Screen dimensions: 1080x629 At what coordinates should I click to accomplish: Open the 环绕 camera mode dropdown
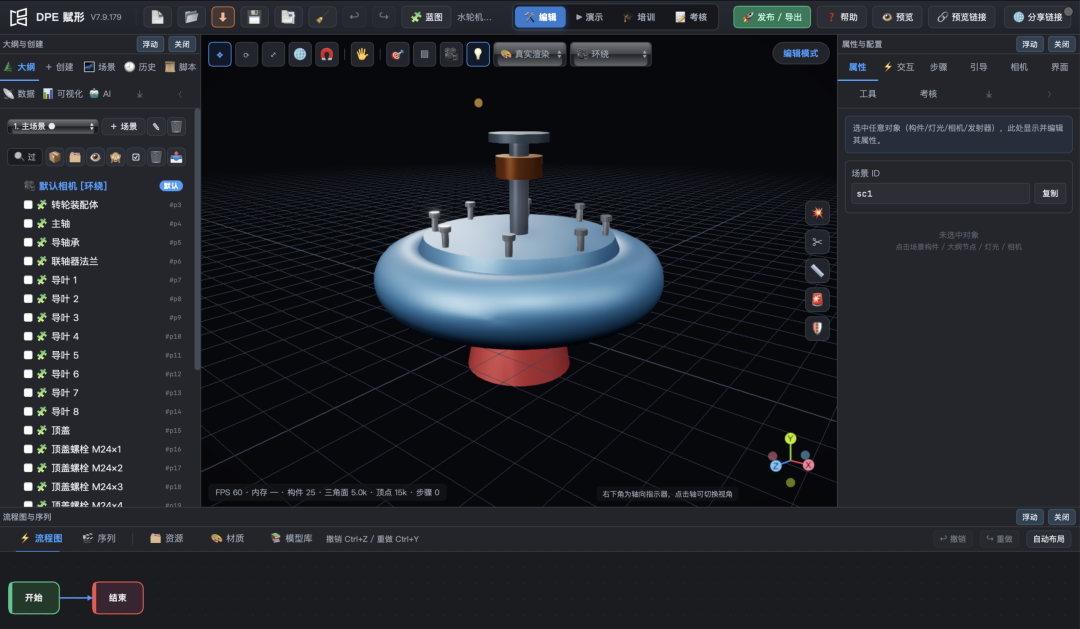tap(611, 54)
